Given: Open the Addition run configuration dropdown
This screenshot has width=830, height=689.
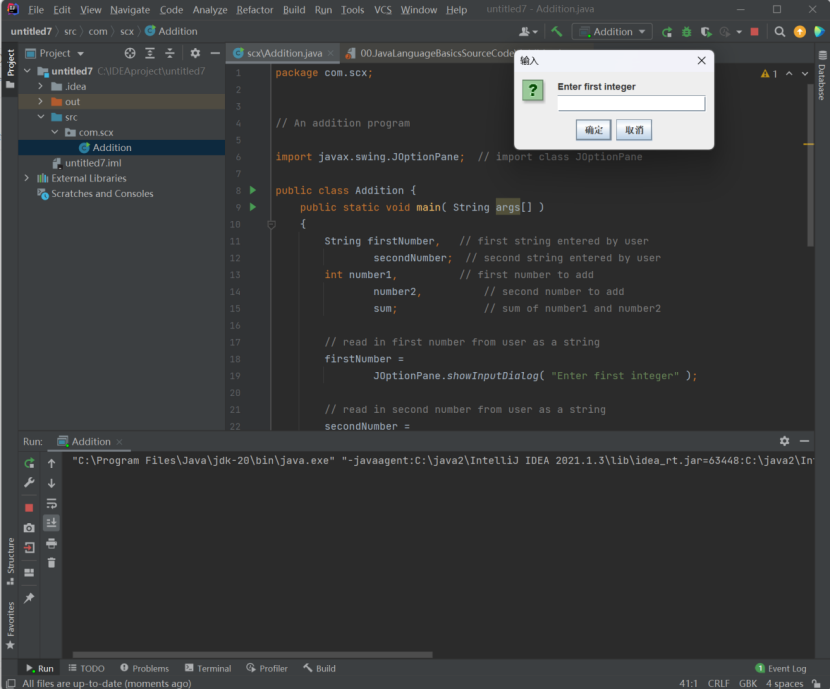Looking at the screenshot, I should (612, 32).
